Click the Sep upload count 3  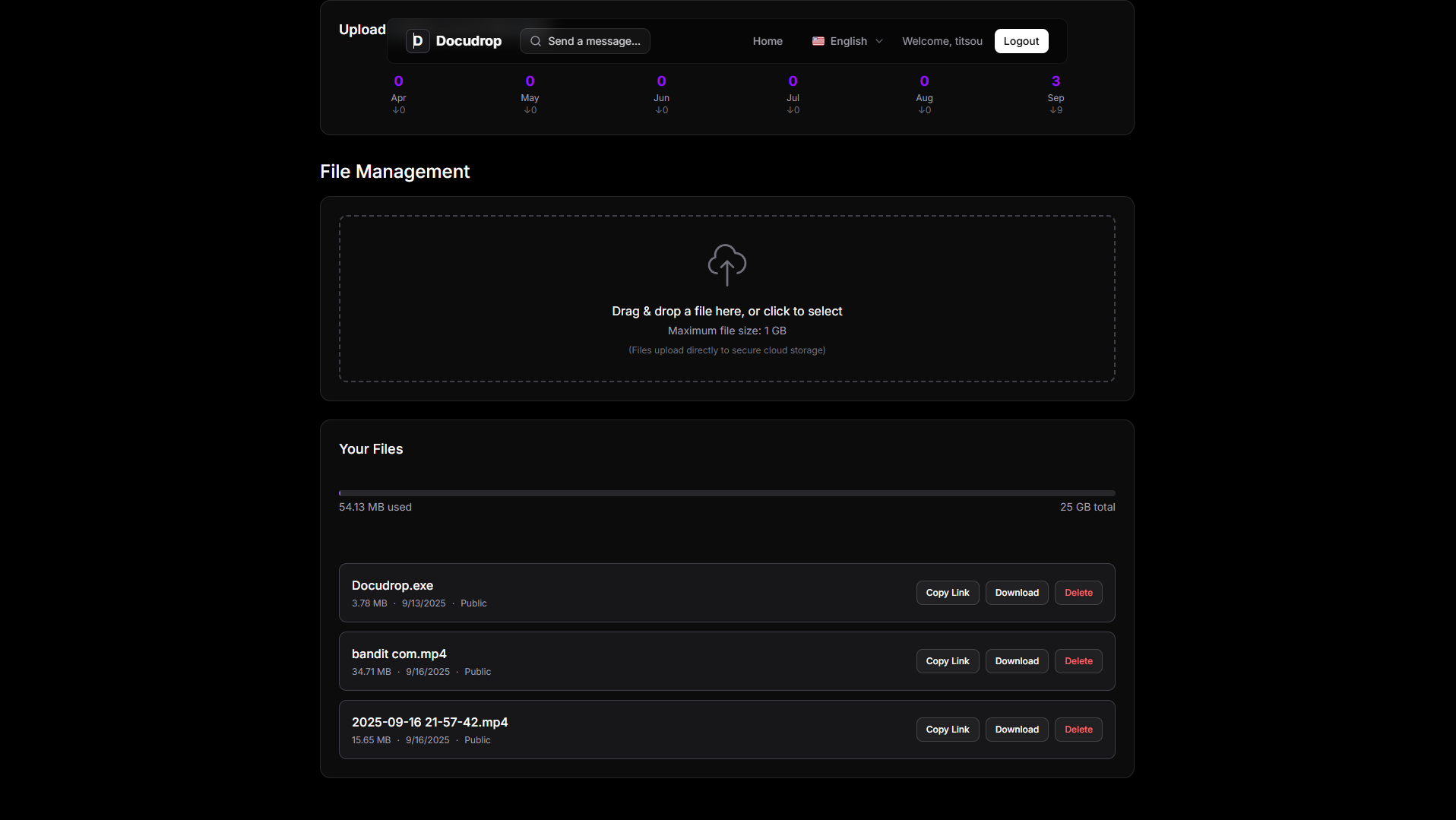pos(1056,81)
